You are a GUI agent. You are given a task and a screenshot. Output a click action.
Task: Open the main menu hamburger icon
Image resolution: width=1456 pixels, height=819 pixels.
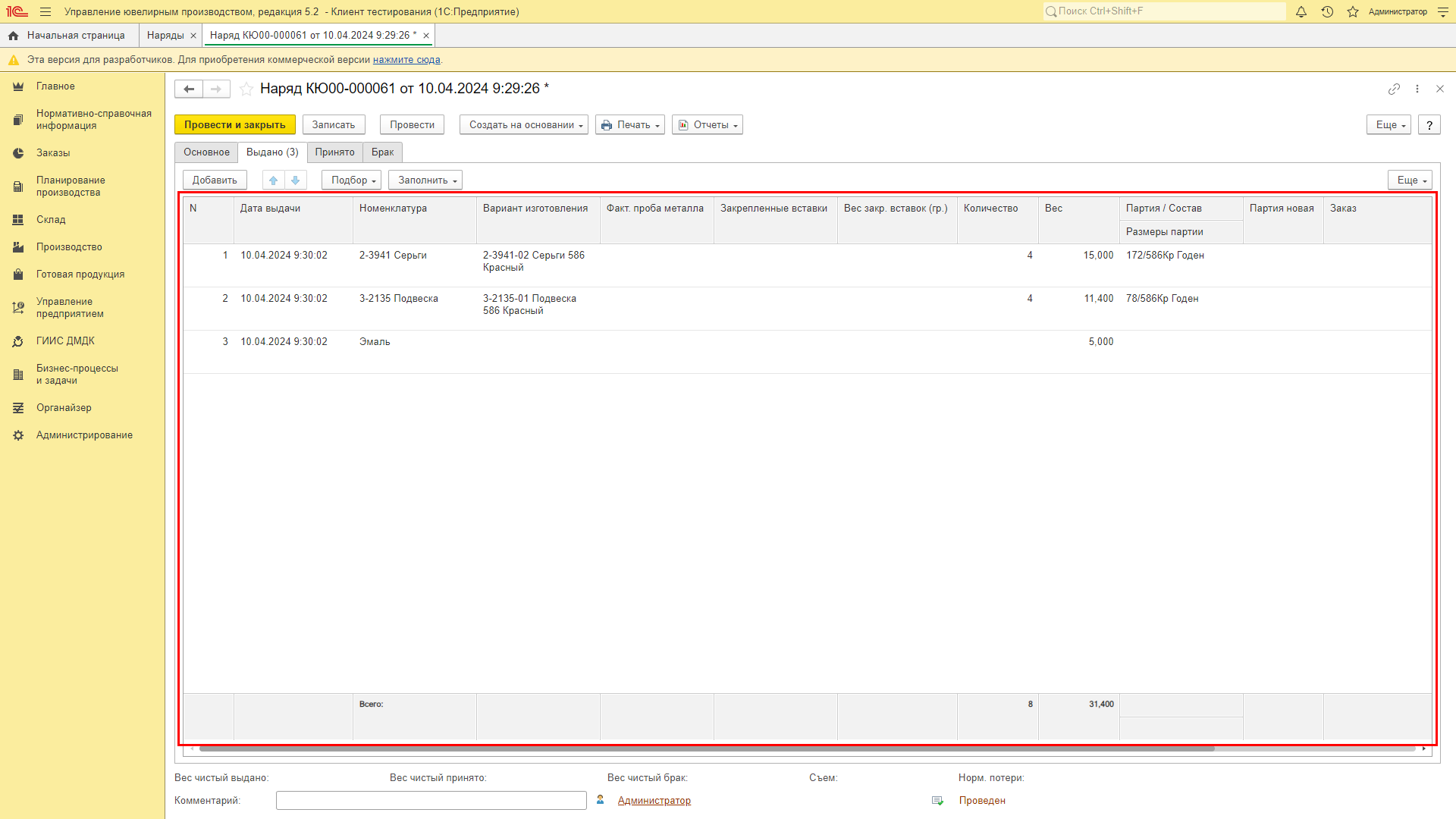click(45, 12)
